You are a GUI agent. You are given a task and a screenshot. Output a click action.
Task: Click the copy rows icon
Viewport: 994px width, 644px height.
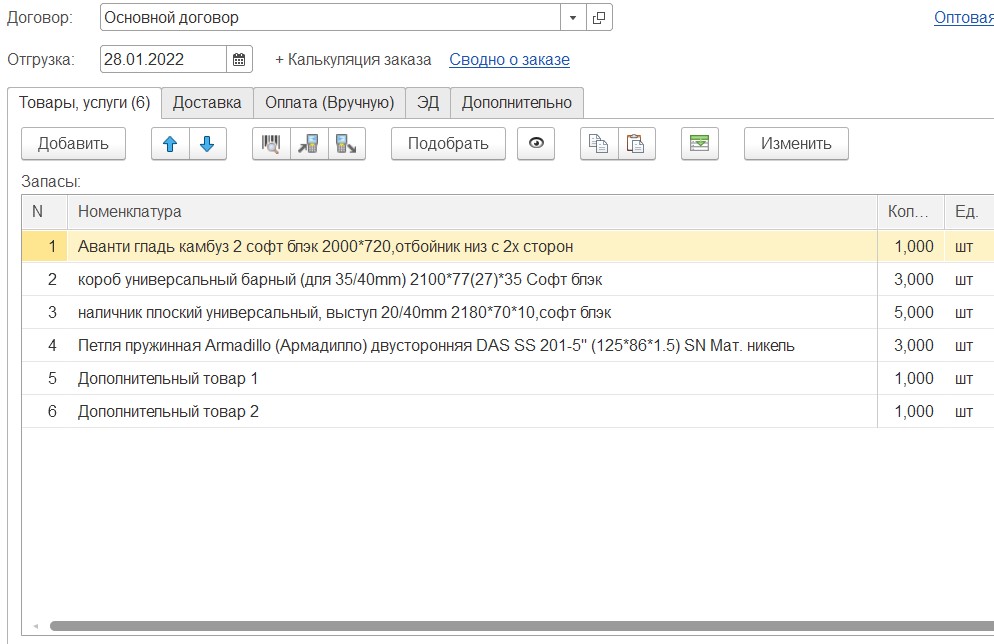pyautogui.click(x=599, y=143)
